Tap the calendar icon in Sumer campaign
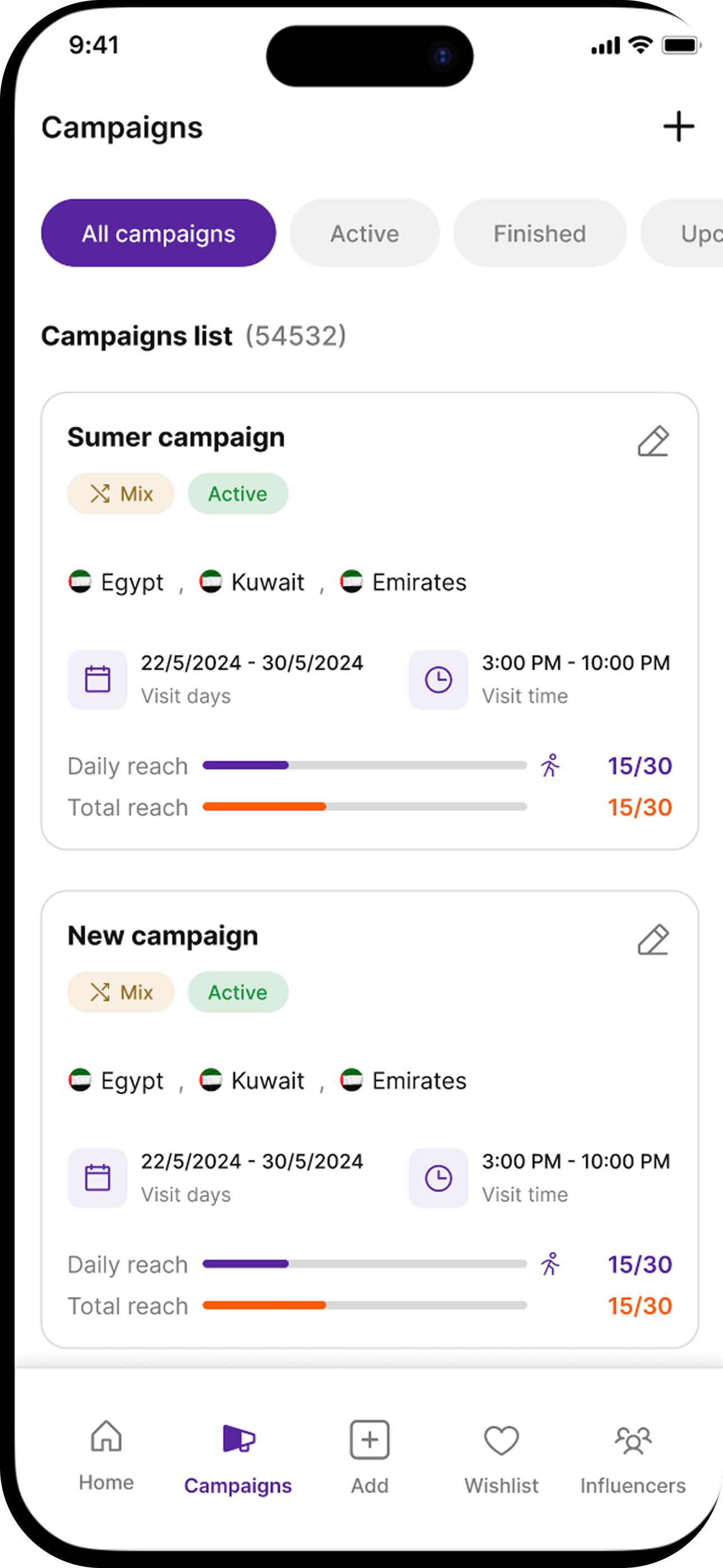723x1568 pixels. pos(98,679)
